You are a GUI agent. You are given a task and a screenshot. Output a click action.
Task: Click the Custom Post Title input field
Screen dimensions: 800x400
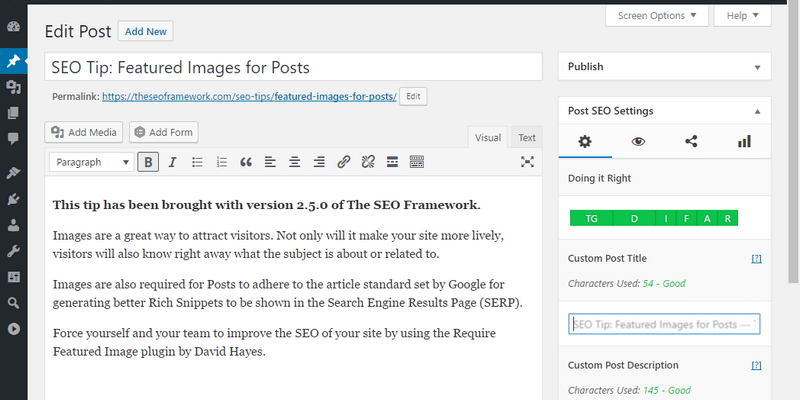[x=664, y=324]
